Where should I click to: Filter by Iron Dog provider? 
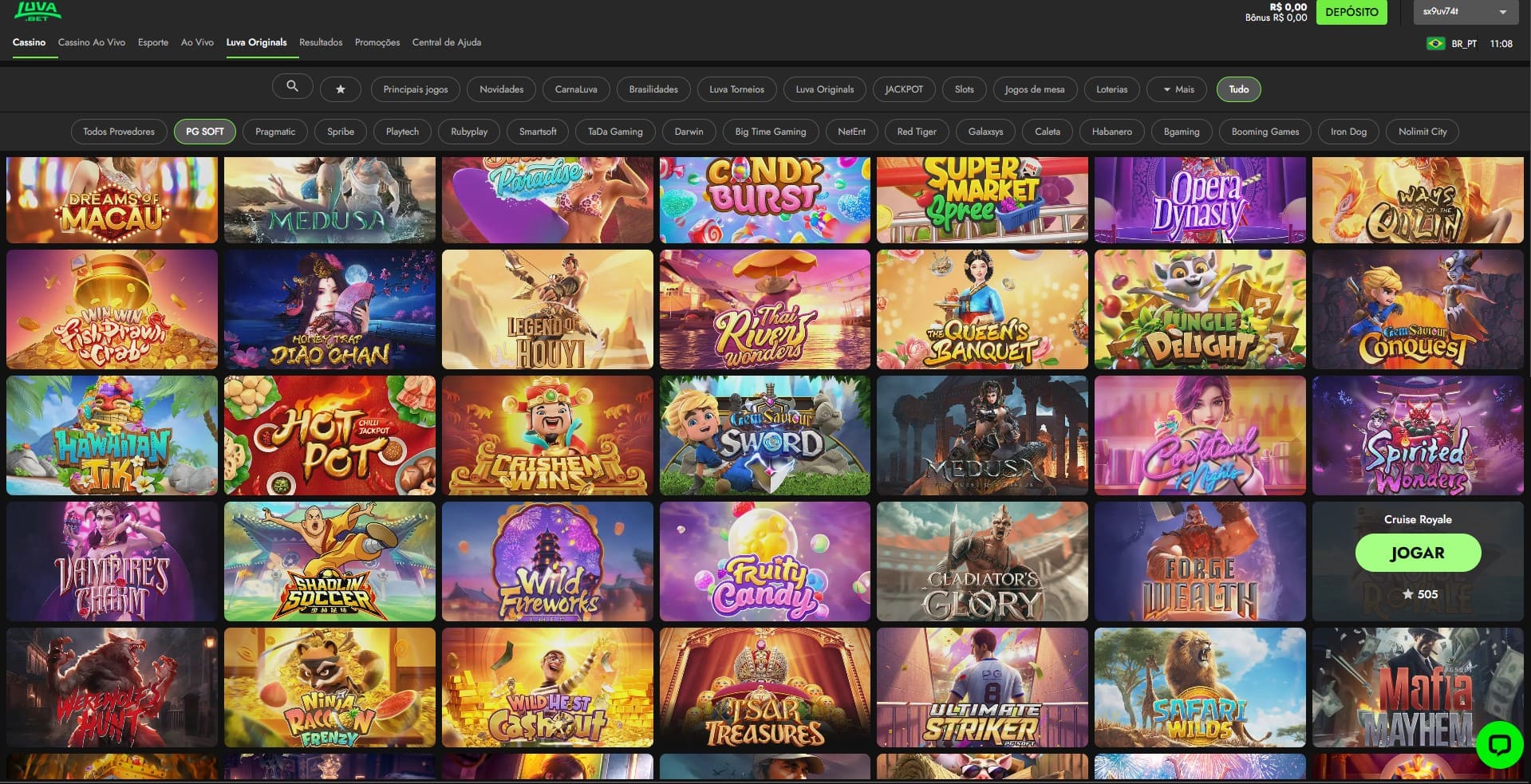pos(1348,132)
